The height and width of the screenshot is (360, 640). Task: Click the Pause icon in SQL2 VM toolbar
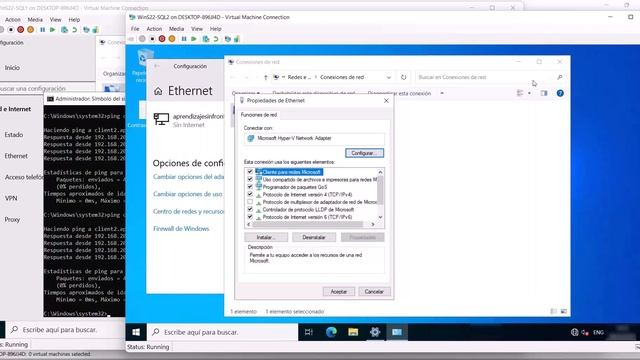[x=184, y=39]
